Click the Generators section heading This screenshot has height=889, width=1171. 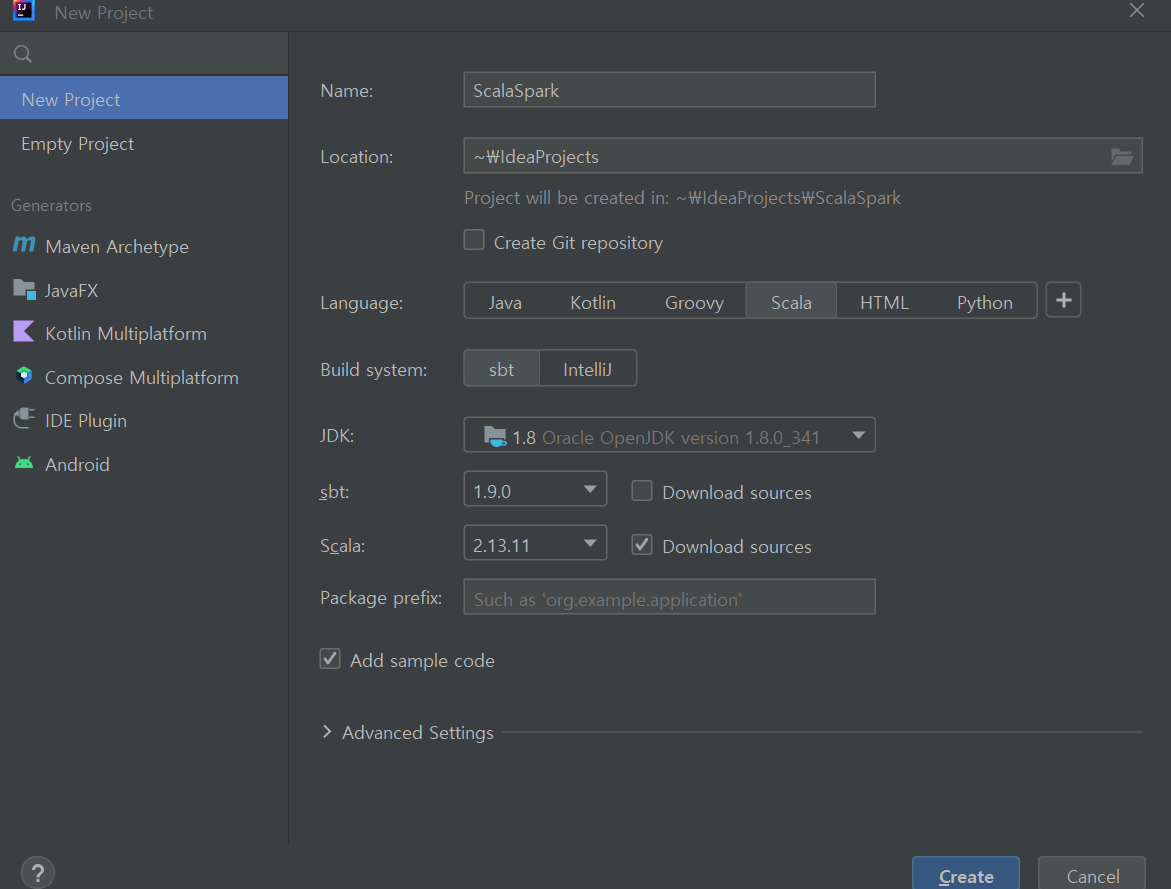(52, 205)
